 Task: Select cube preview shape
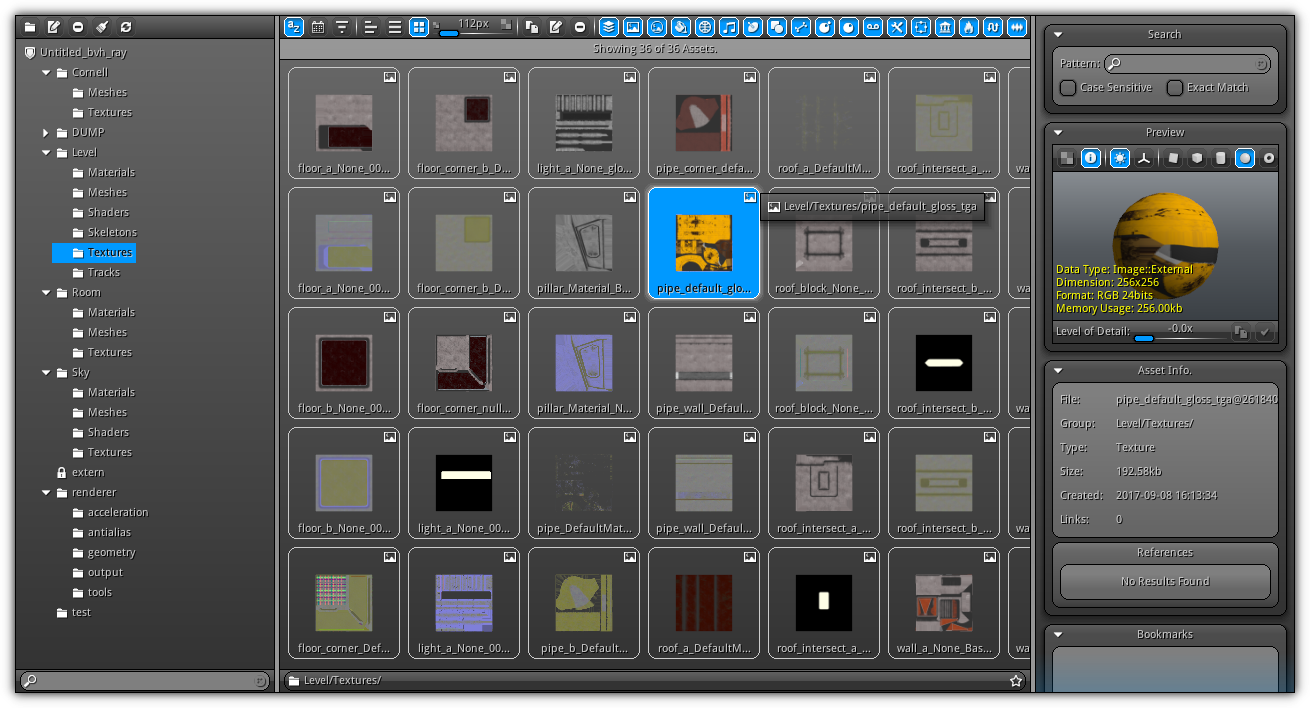[x=1197, y=158]
